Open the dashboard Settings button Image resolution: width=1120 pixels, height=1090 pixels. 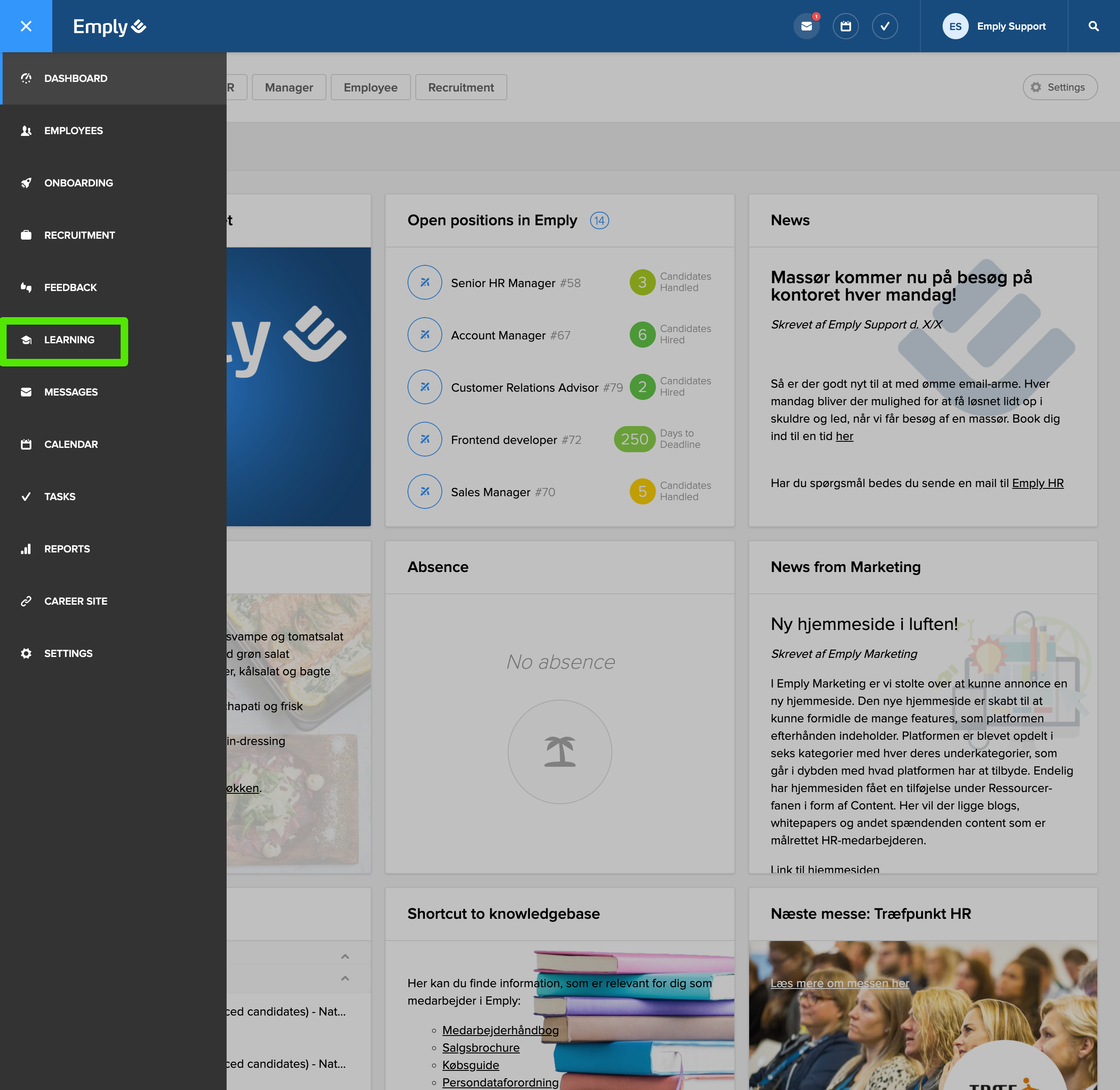point(1059,88)
